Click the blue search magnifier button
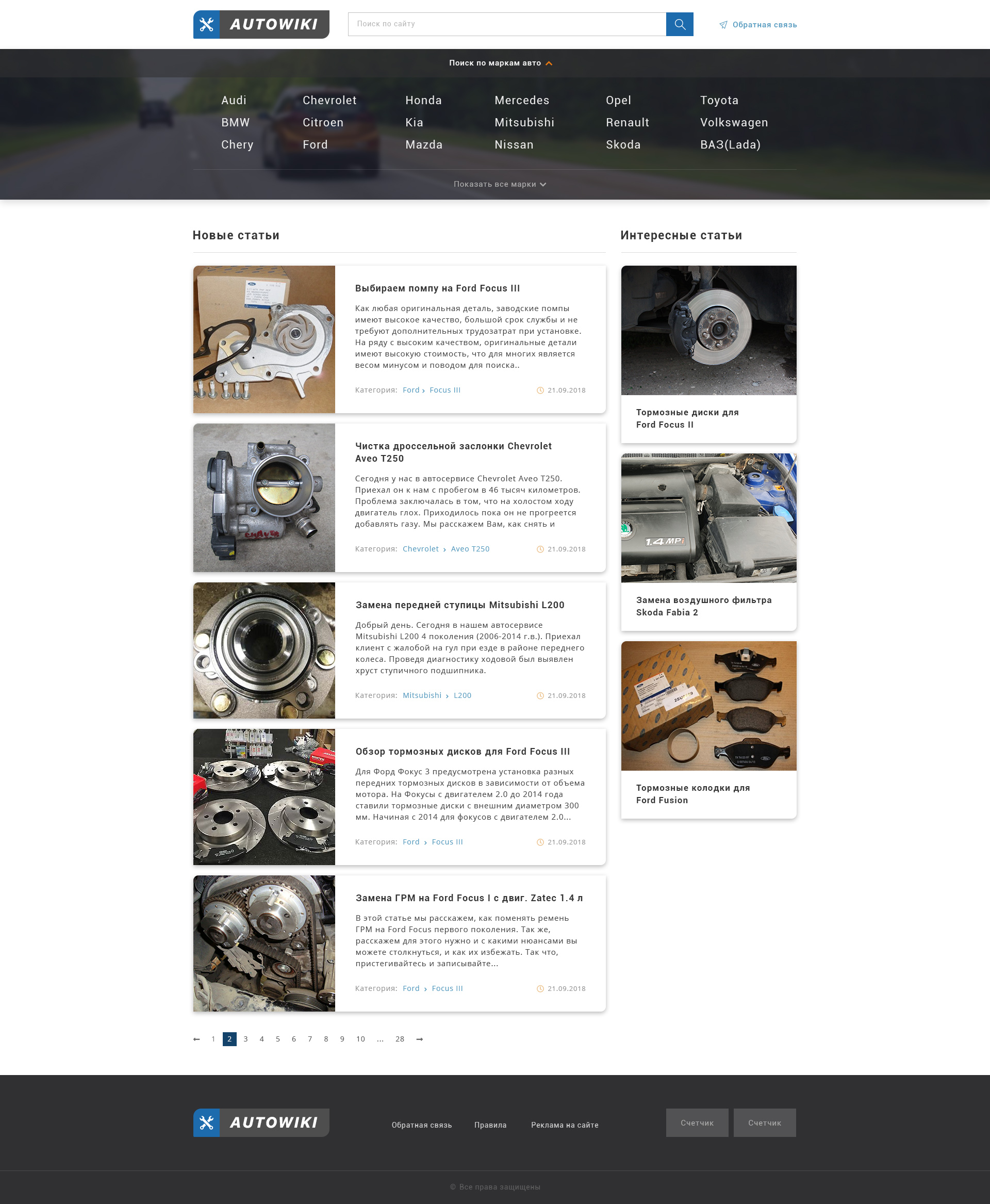The width and height of the screenshot is (990, 1204). click(x=679, y=24)
